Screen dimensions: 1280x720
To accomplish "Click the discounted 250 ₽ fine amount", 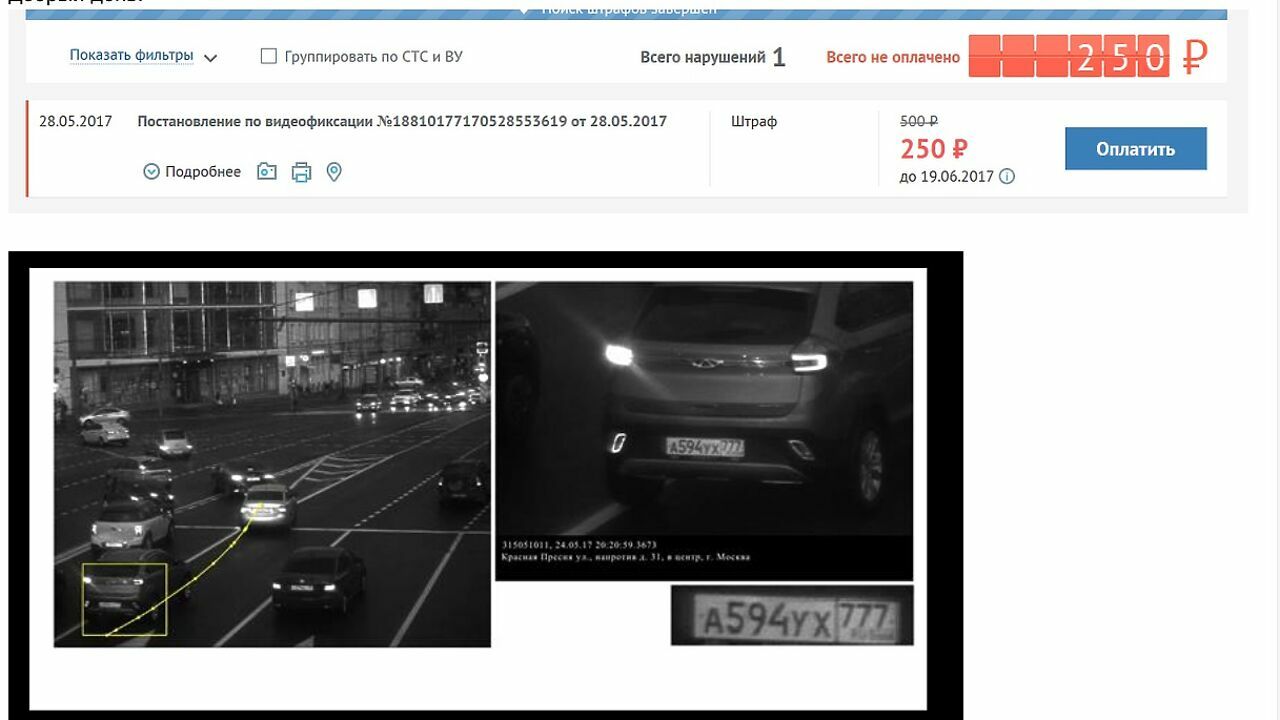I will click(x=933, y=149).
